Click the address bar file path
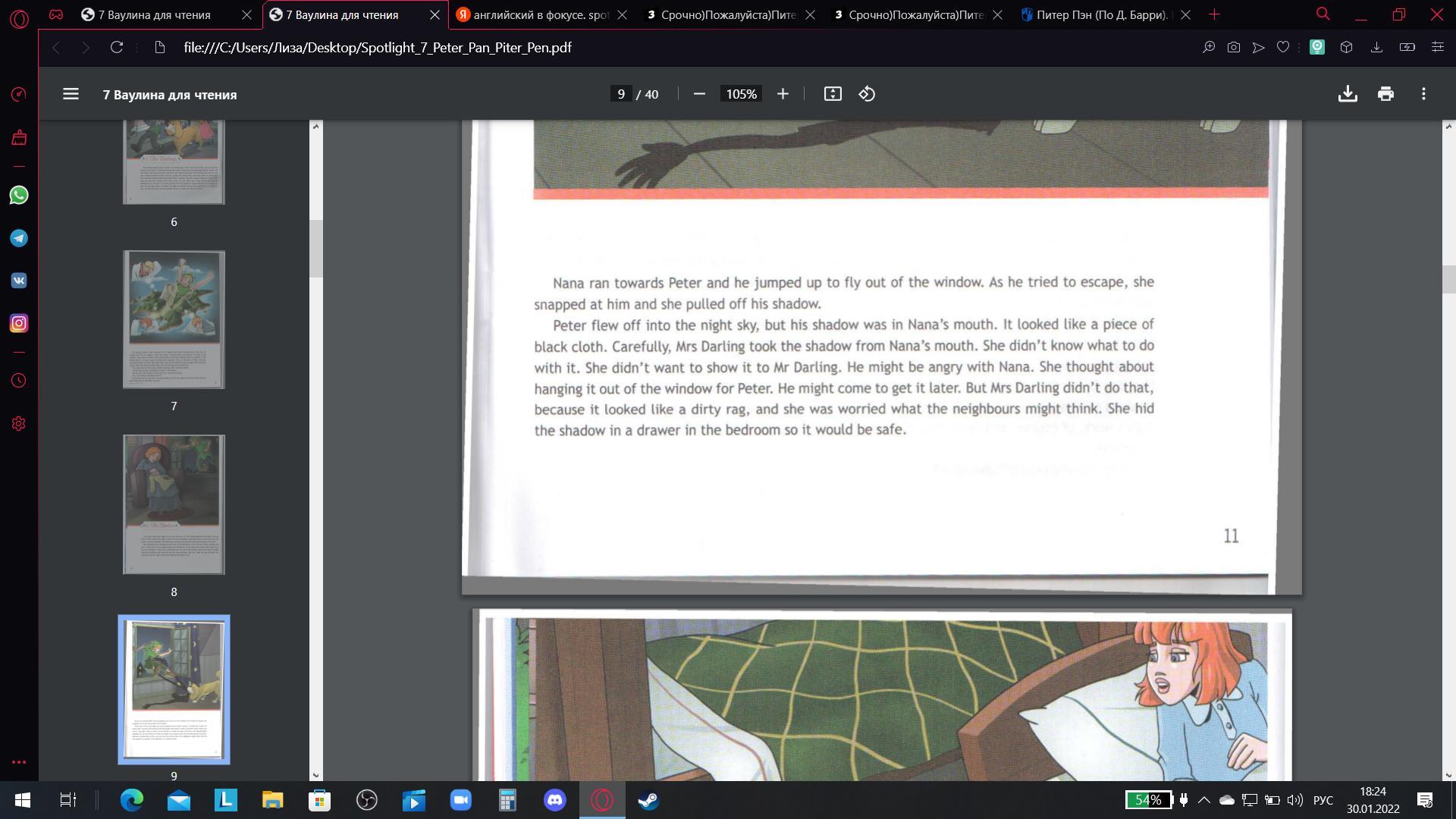 [378, 47]
